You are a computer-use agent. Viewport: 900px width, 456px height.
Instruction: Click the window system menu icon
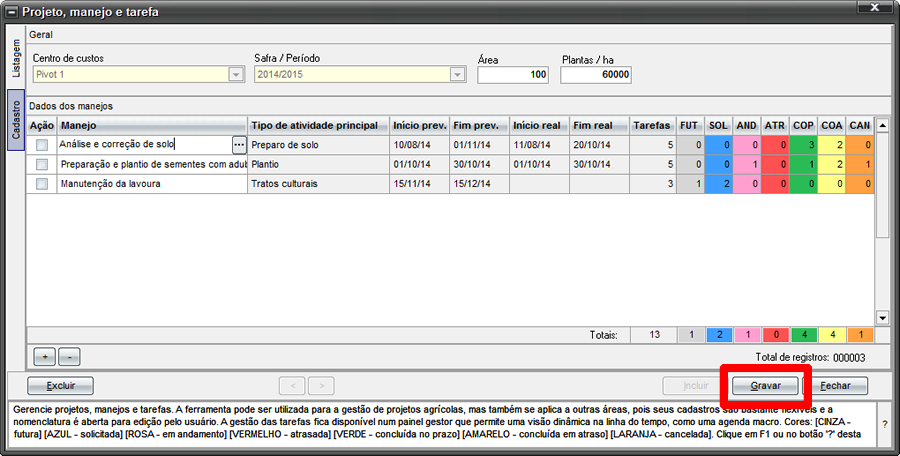11,12
